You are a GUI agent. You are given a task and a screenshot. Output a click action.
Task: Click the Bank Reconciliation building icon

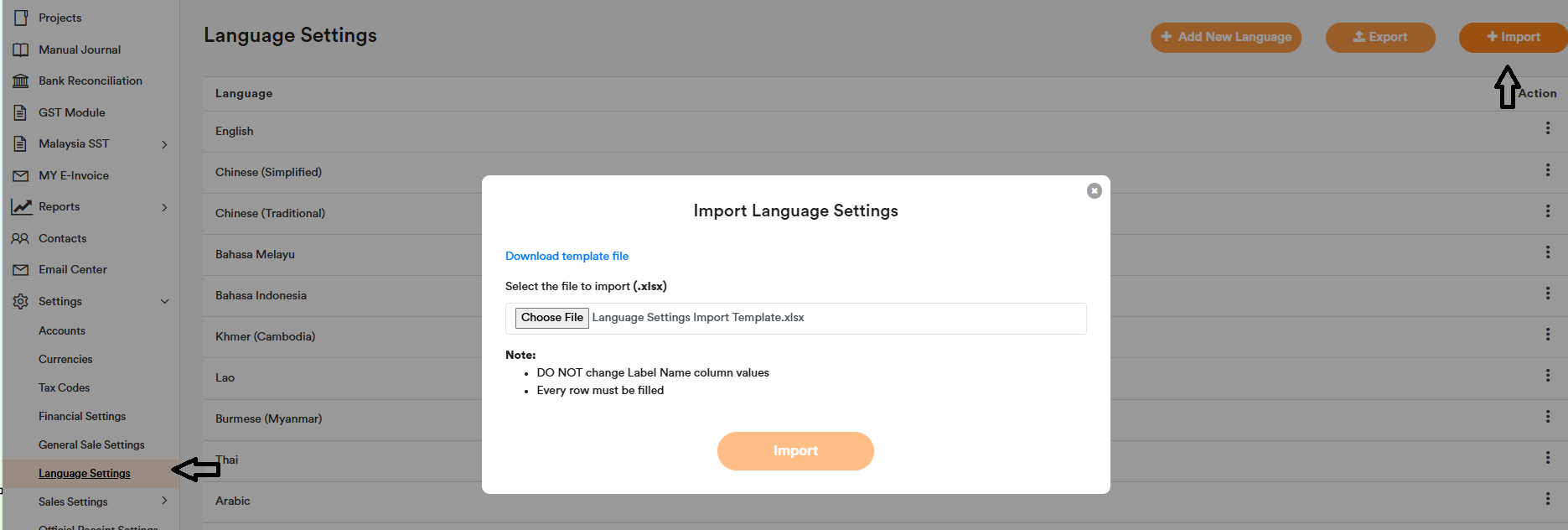21,81
